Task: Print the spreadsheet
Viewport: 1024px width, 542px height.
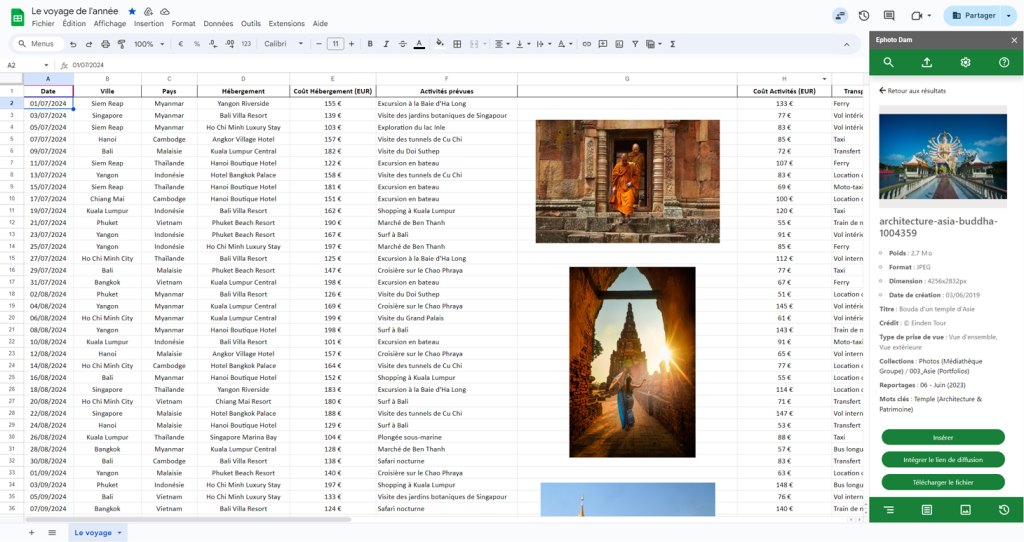Action: click(x=105, y=44)
